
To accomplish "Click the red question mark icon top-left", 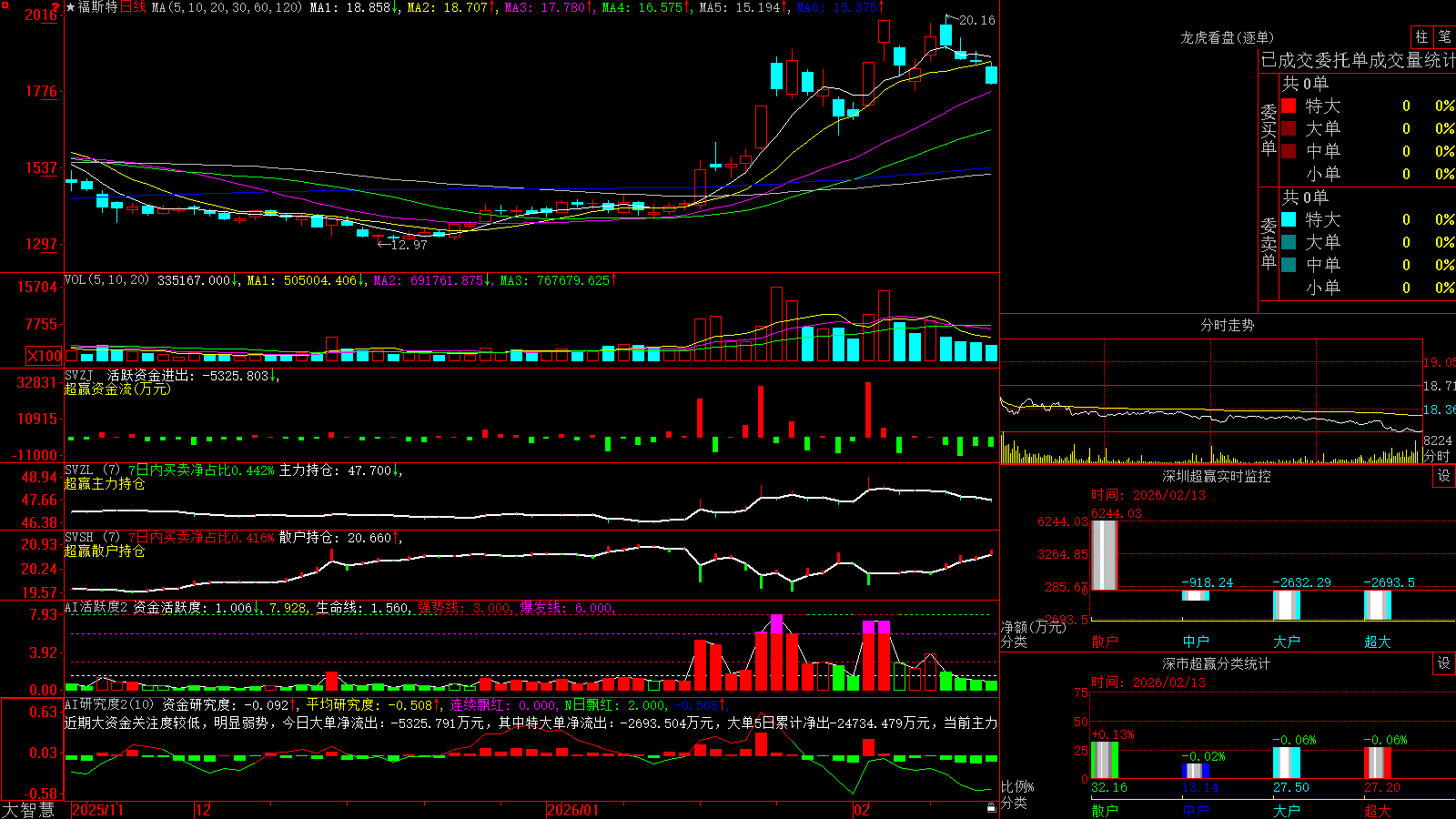I will pyautogui.click(x=56, y=7).
